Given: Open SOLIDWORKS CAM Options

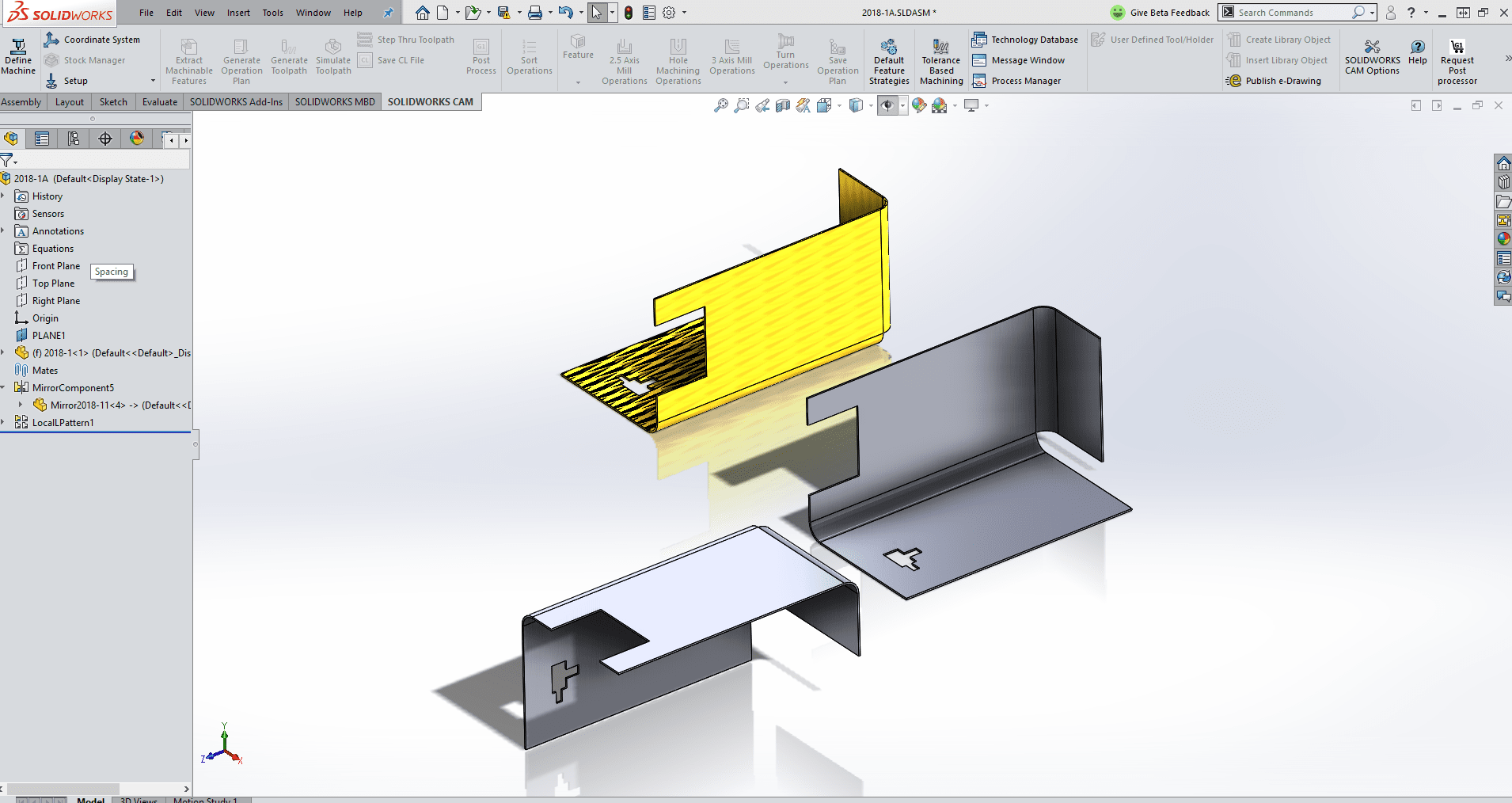Looking at the screenshot, I should coord(1372,57).
